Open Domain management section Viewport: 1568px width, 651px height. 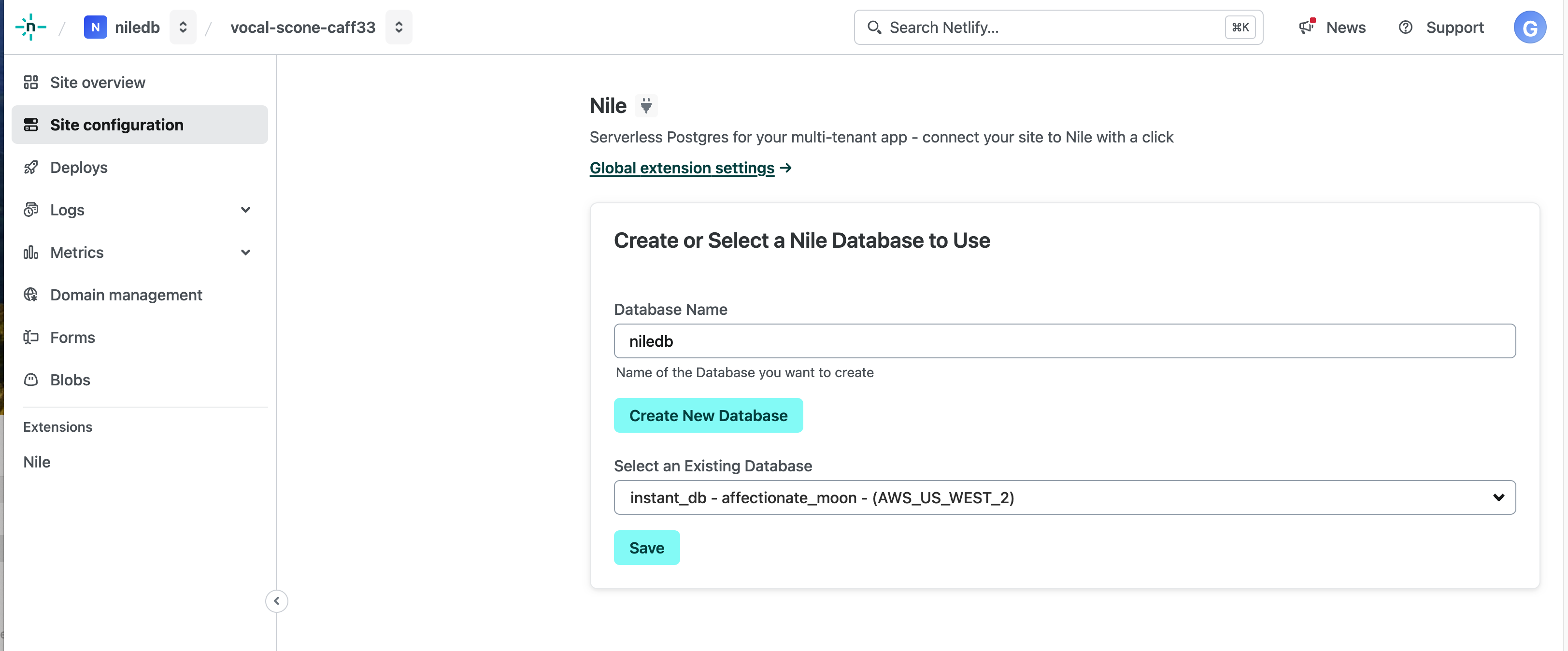(126, 295)
